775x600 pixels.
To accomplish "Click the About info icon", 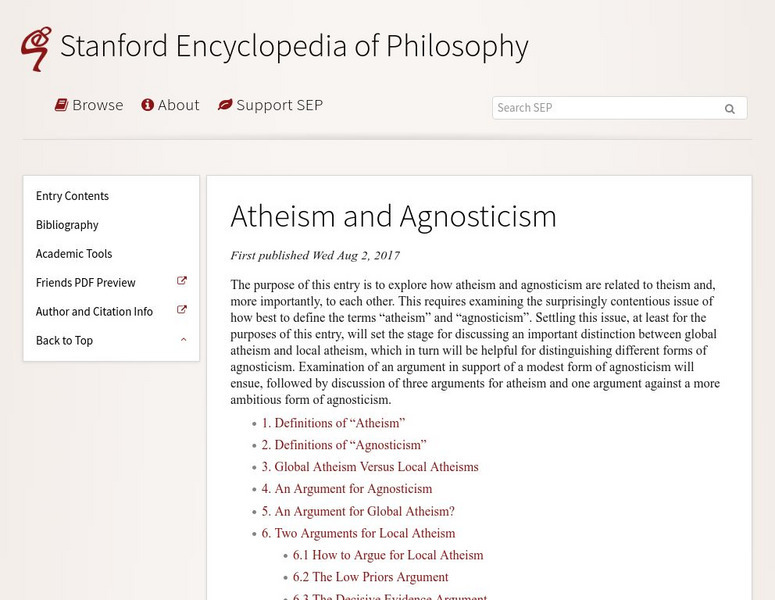I will [147, 105].
